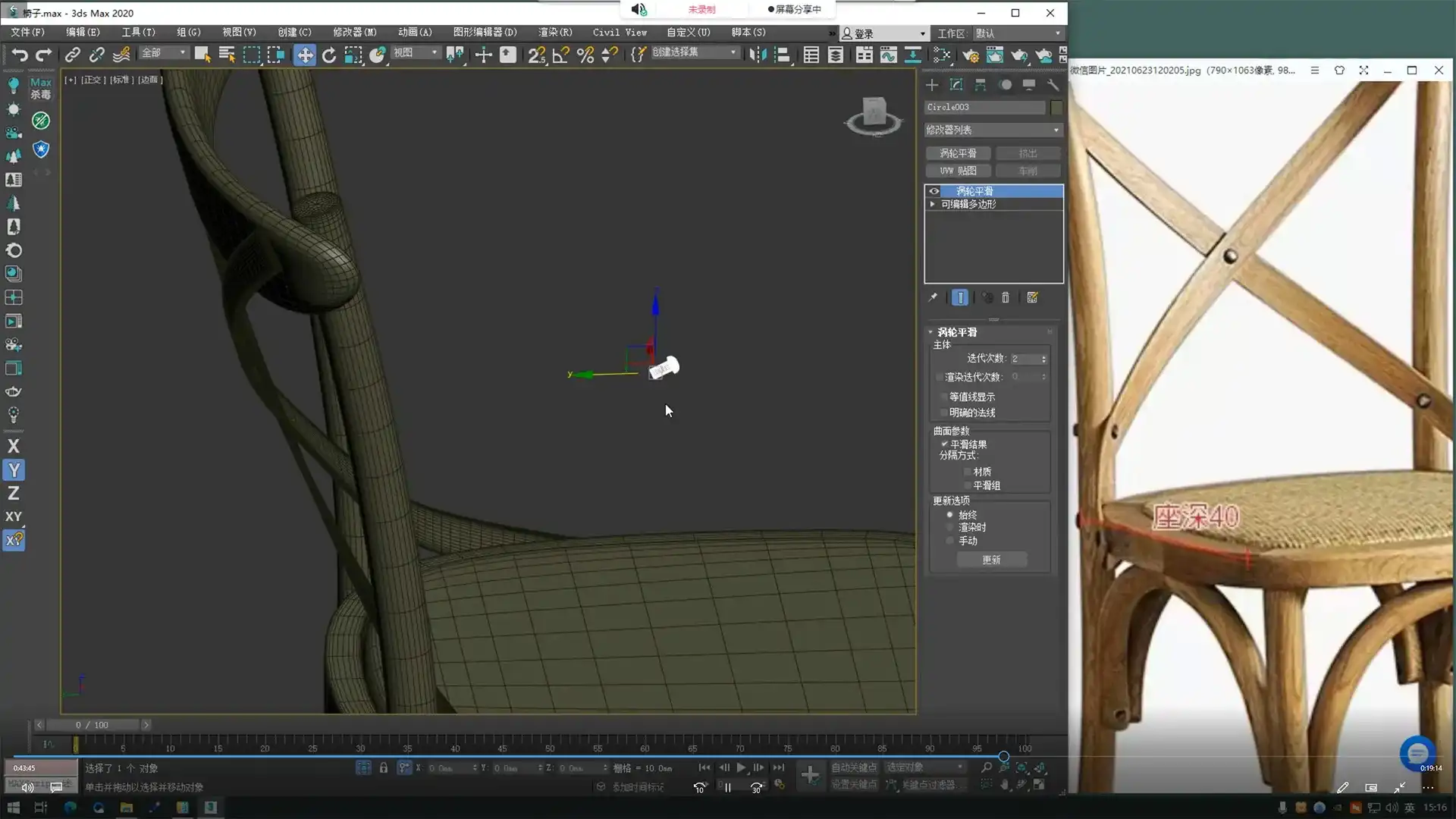
Task: Click the Mirror tool icon
Action: tap(757, 55)
